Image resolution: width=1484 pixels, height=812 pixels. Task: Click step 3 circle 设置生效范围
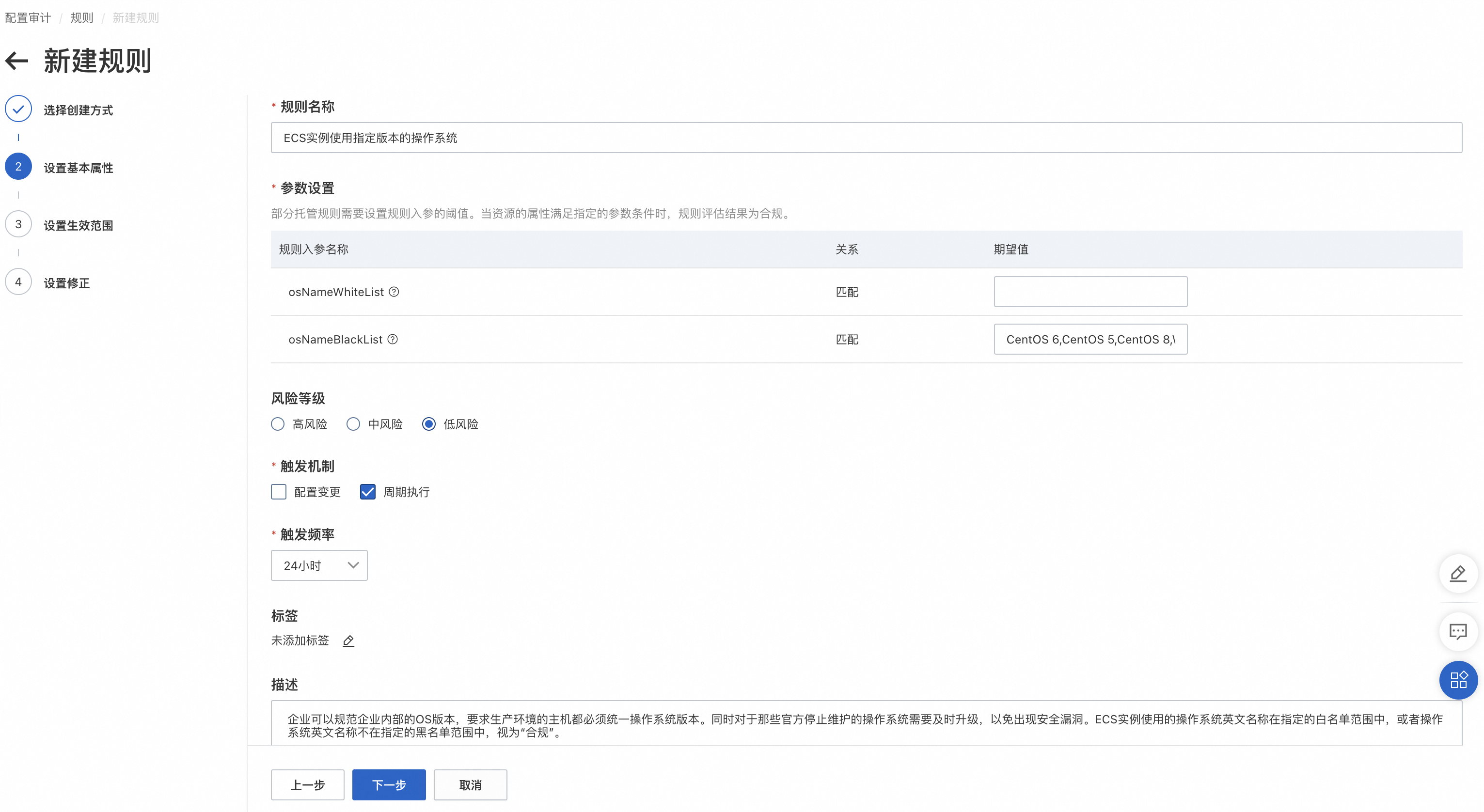[x=18, y=224]
